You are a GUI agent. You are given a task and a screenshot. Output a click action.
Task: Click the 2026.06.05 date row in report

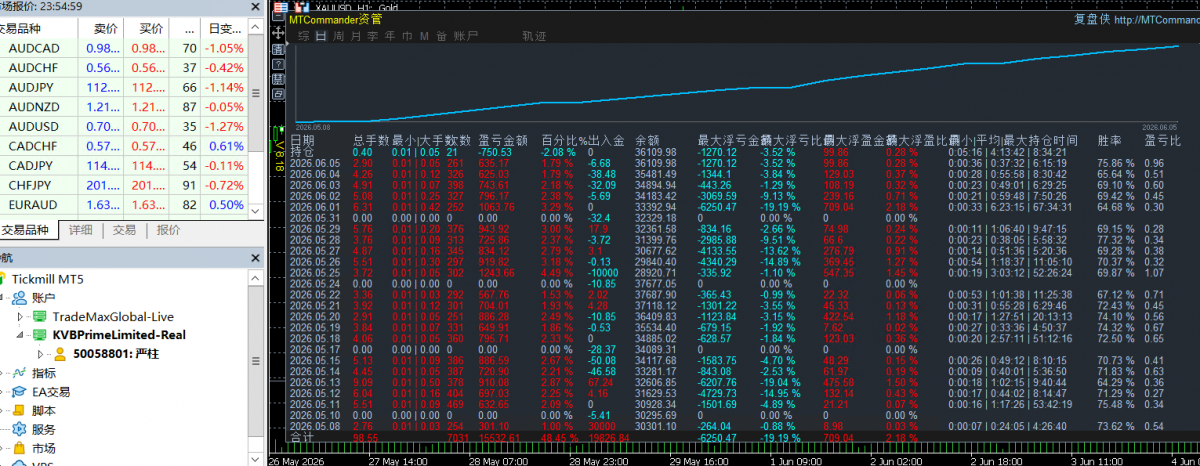tap(728, 163)
